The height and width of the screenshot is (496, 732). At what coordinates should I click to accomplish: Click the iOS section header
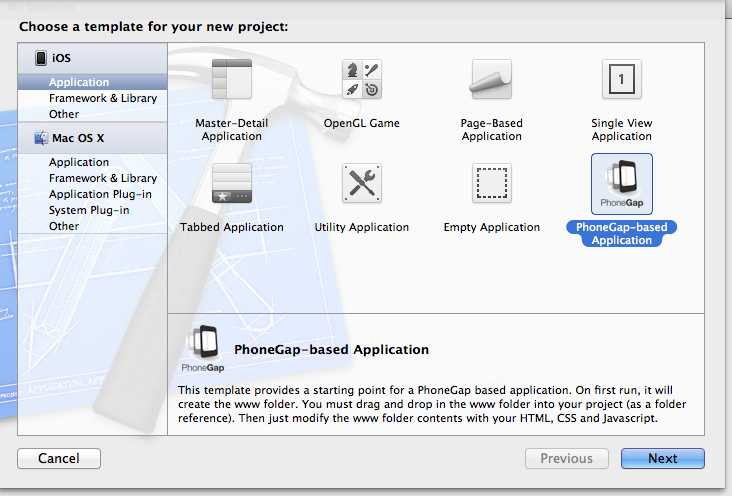(x=92, y=58)
